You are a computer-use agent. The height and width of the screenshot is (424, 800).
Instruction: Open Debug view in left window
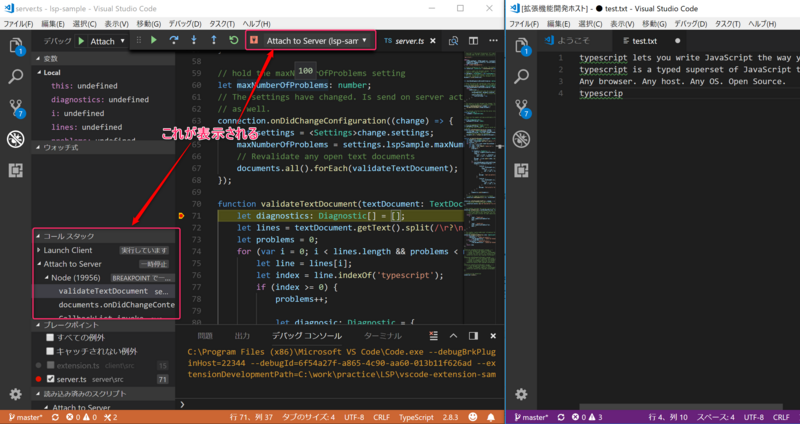(x=16, y=139)
